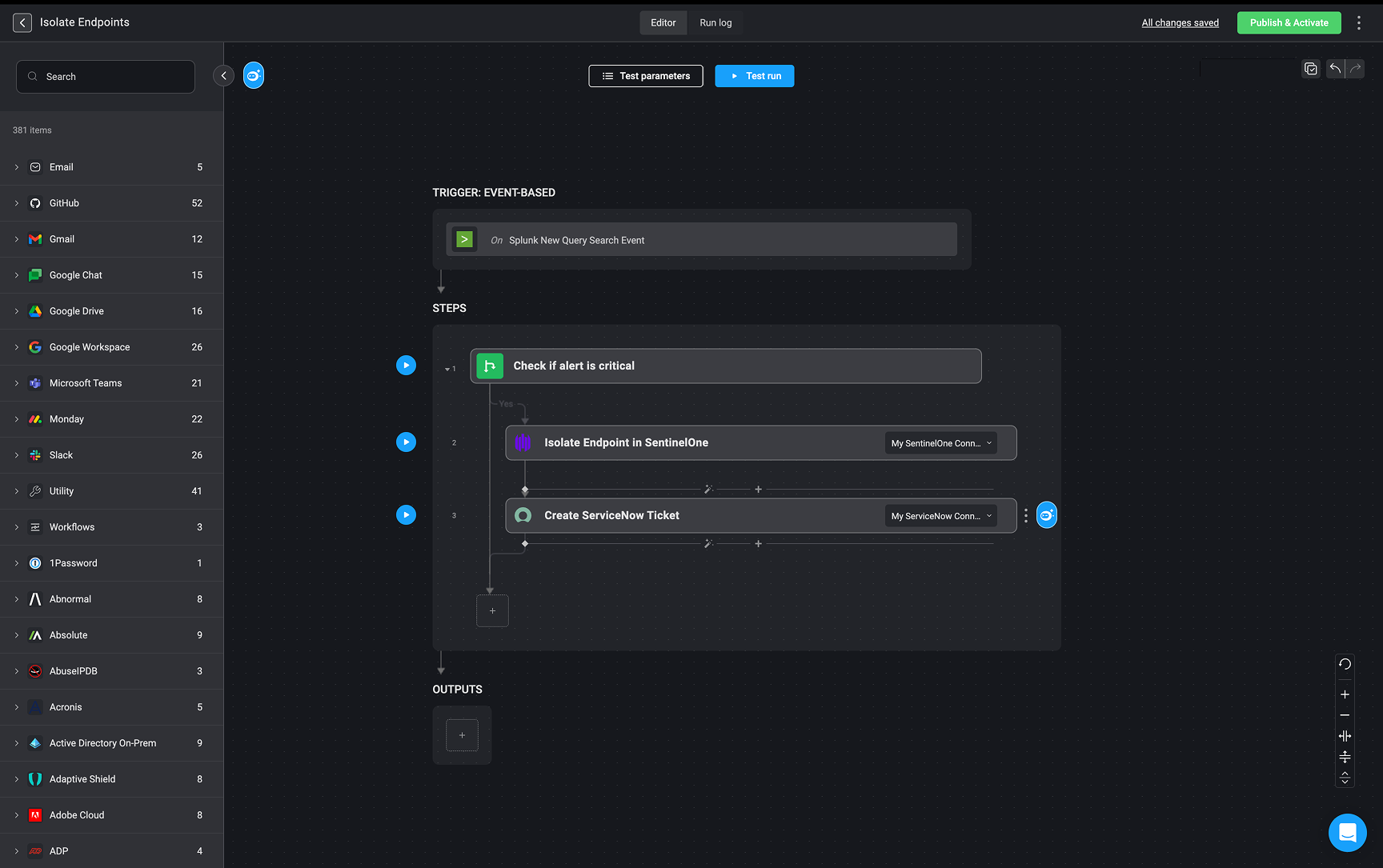The image size is (1383, 868).
Task: Zoom out on the canvas
Action: [x=1345, y=715]
